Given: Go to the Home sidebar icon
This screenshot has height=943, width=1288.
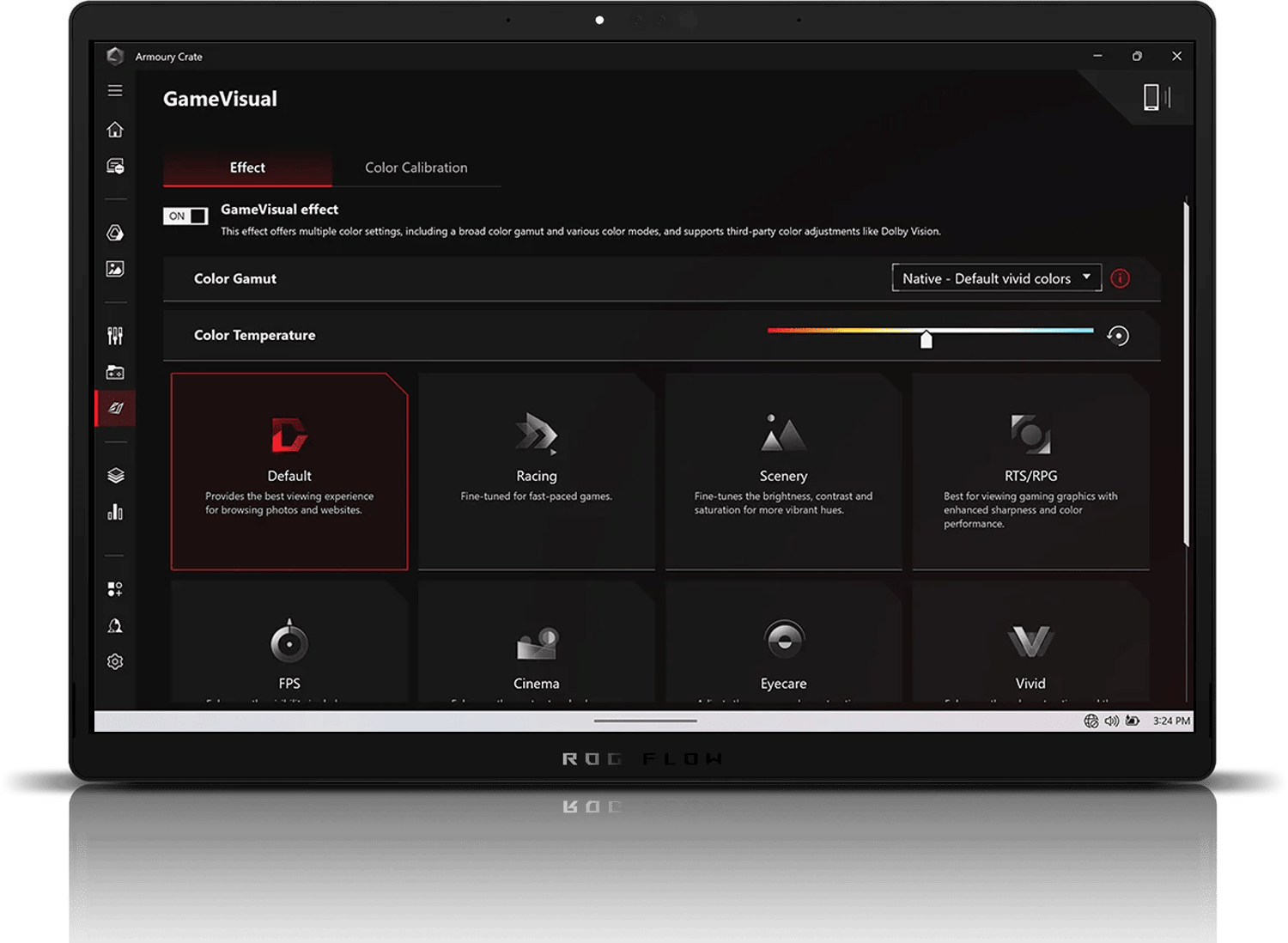Looking at the screenshot, I should click(115, 130).
